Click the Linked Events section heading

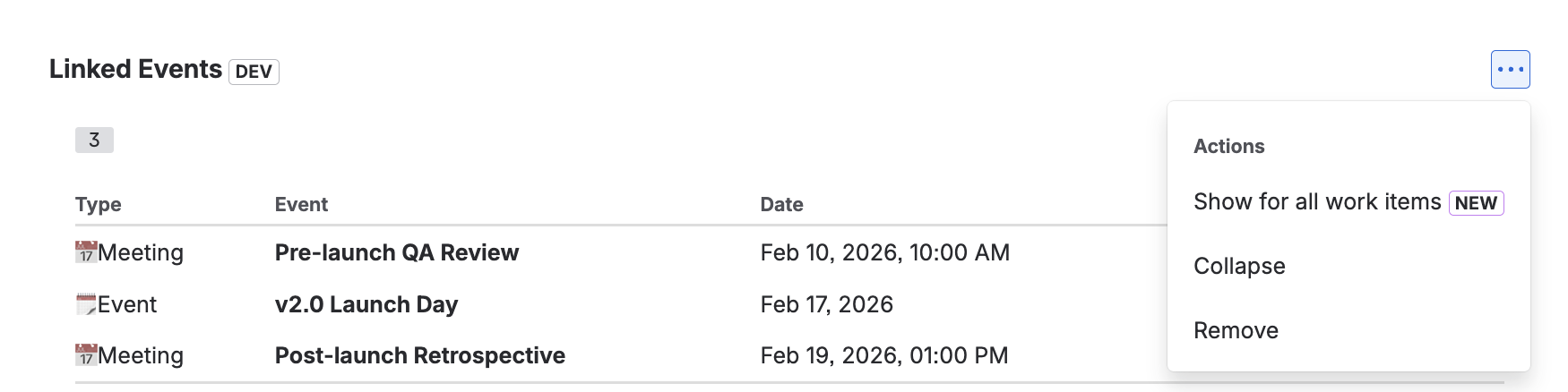[135, 70]
